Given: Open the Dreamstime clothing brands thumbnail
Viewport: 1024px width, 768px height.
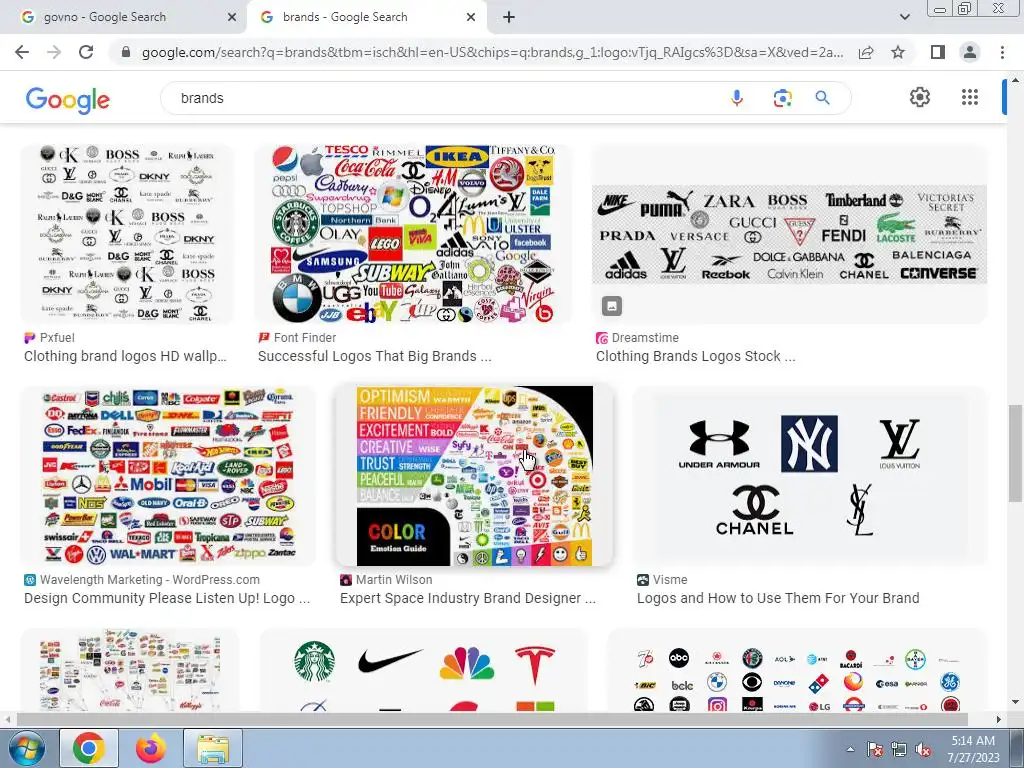Looking at the screenshot, I should (x=790, y=234).
